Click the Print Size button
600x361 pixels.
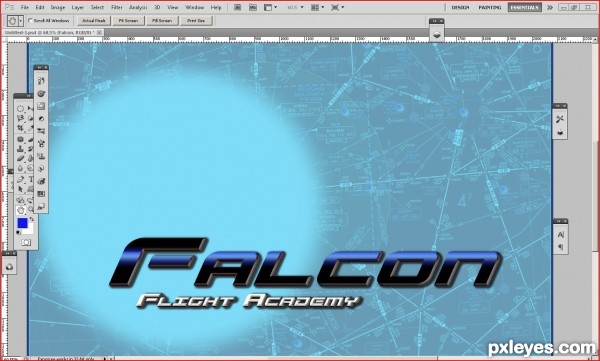[196, 21]
